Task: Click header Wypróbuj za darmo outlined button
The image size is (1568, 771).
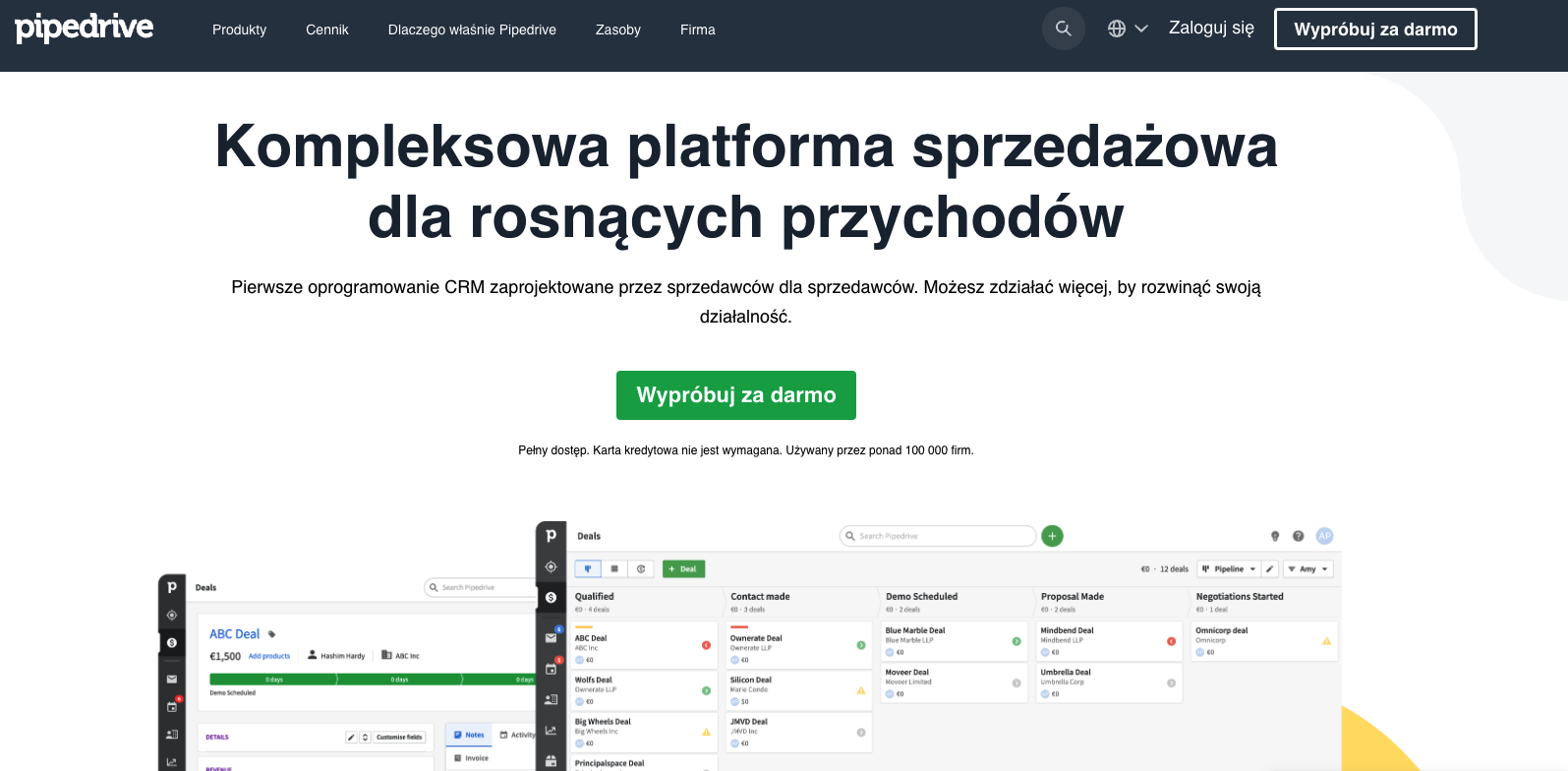Action: [1375, 29]
